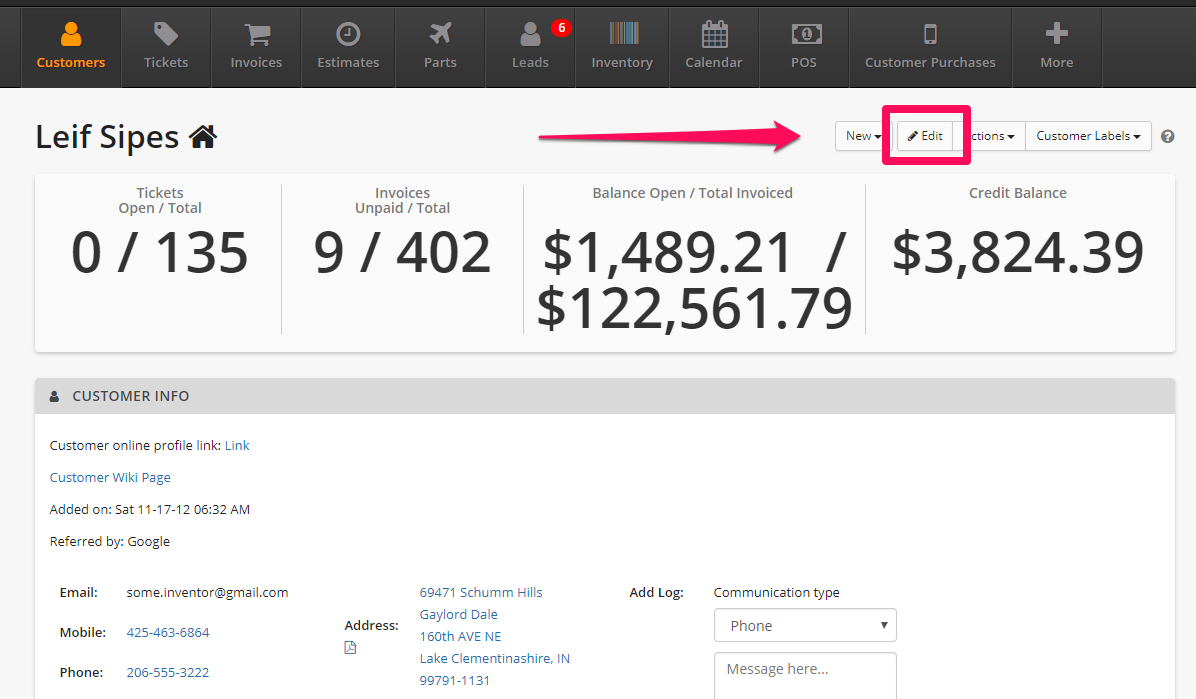1196x699 pixels.
Task: Click the 160th AVE NE address line
Action: pyautogui.click(x=460, y=636)
